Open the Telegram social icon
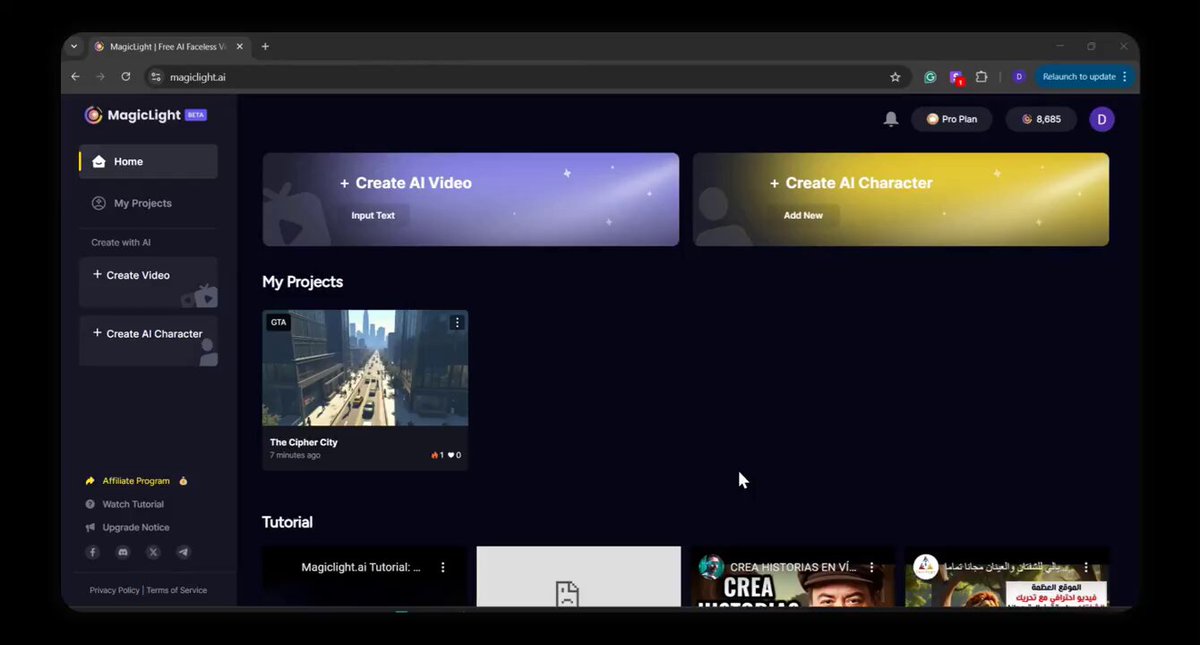The image size is (1200, 645). (x=183, y=552)
